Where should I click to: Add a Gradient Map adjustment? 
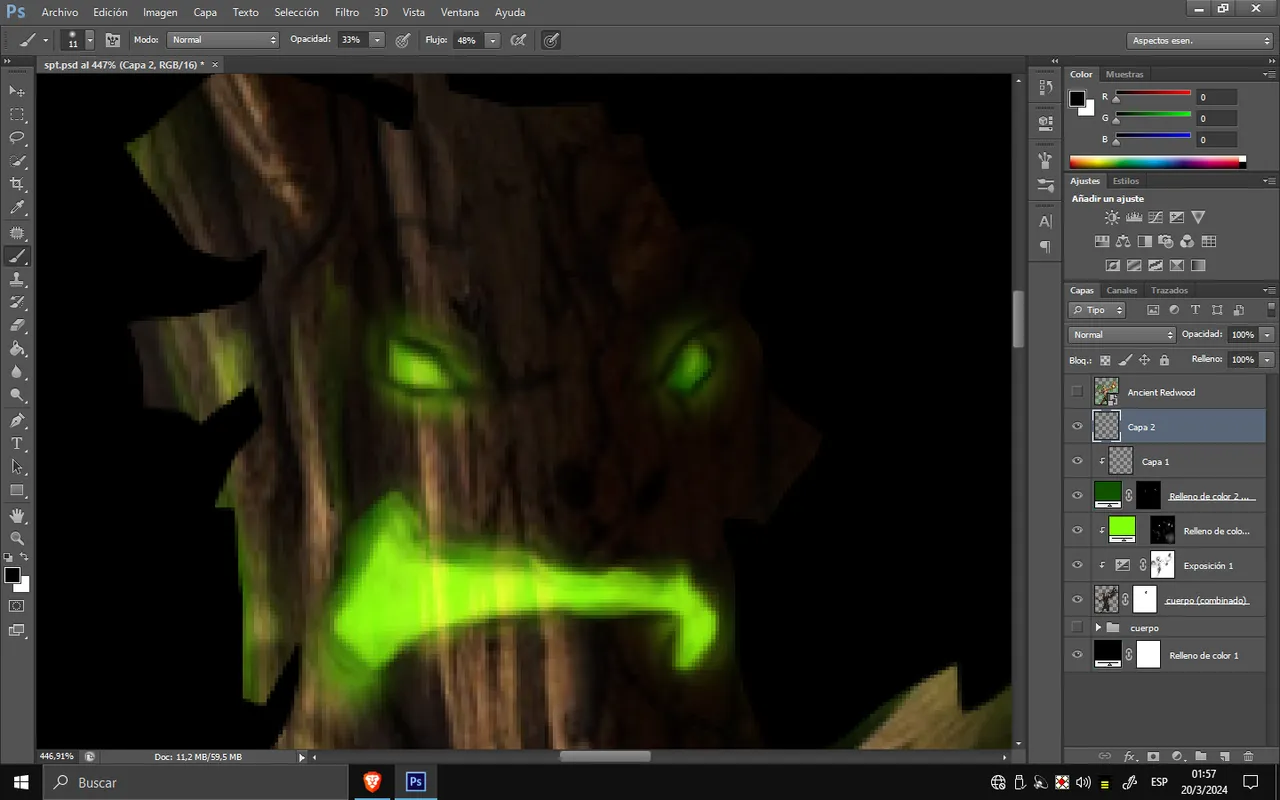(1198, 265)
